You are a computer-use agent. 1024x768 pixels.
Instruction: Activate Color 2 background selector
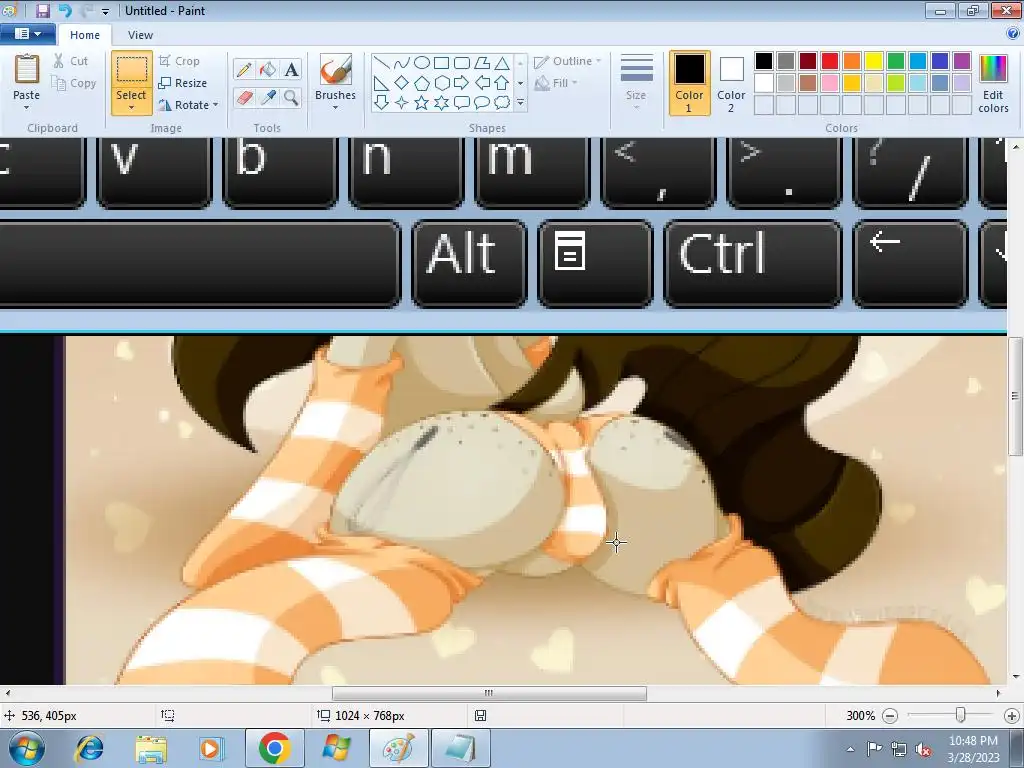click(731, 84)
